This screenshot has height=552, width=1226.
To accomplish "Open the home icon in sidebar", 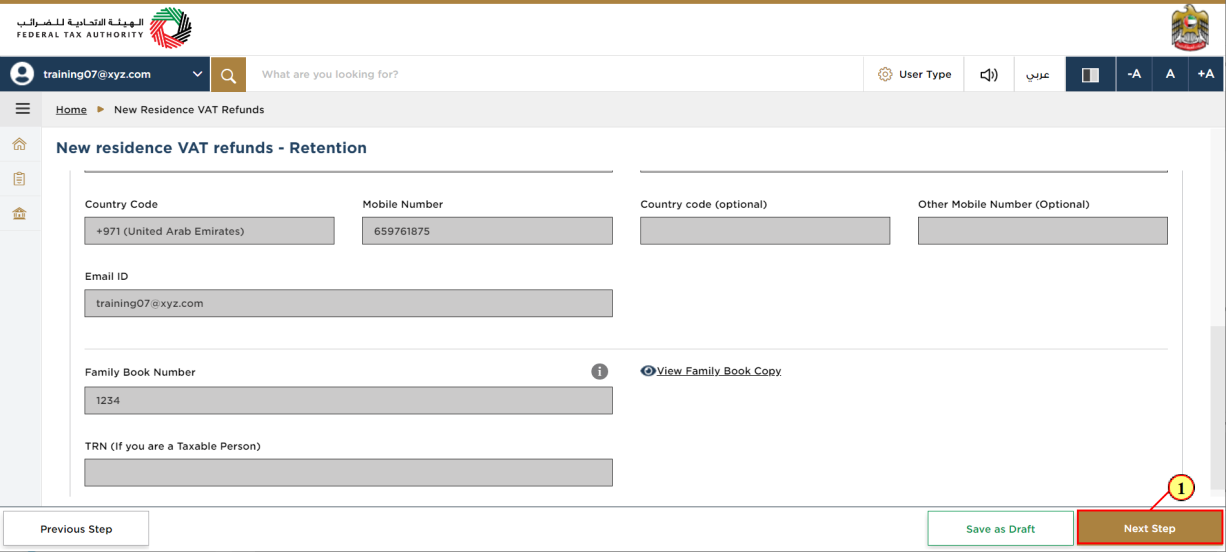I will tap(19, 145).
